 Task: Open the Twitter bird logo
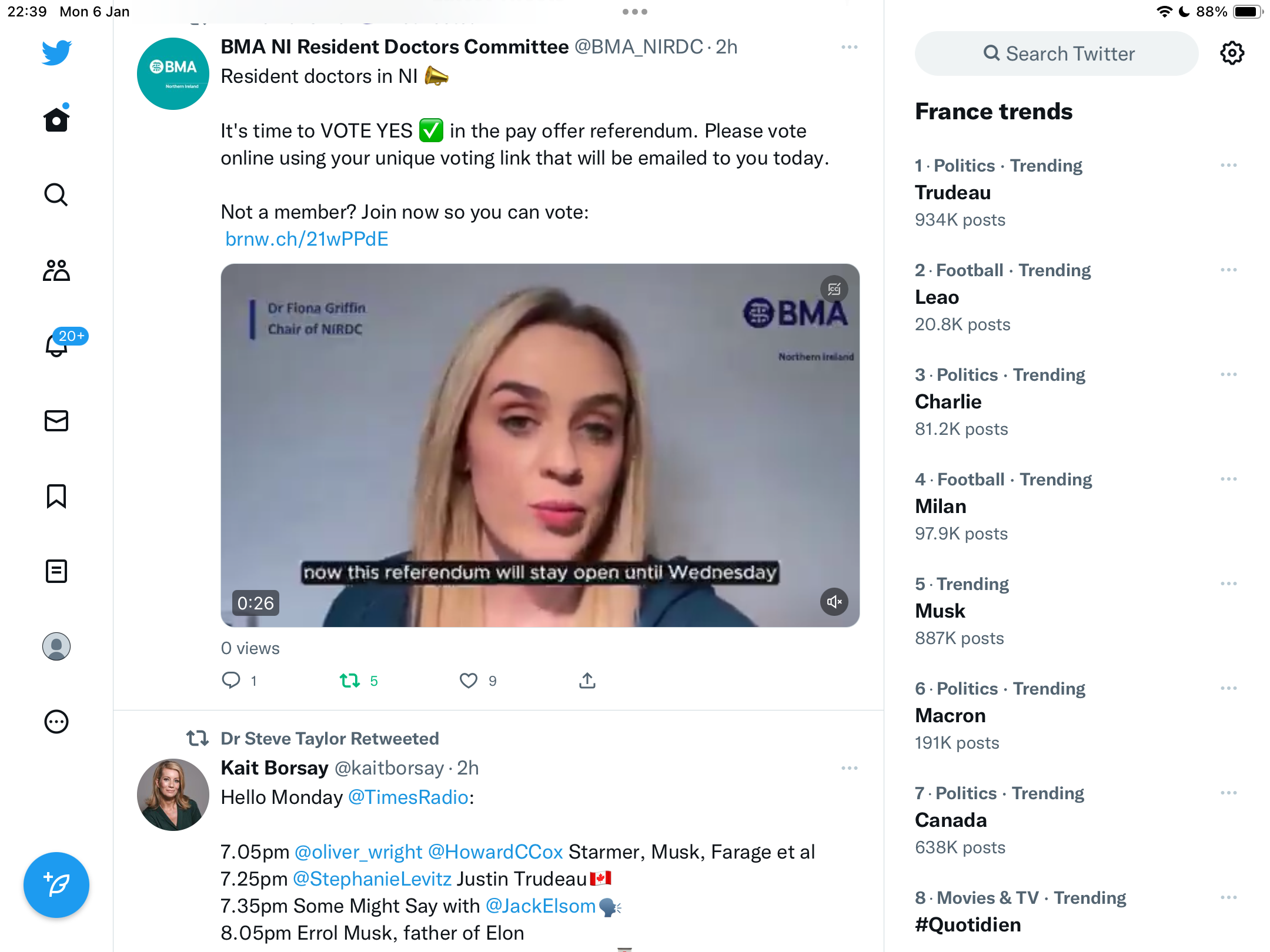tap(56, 53)
